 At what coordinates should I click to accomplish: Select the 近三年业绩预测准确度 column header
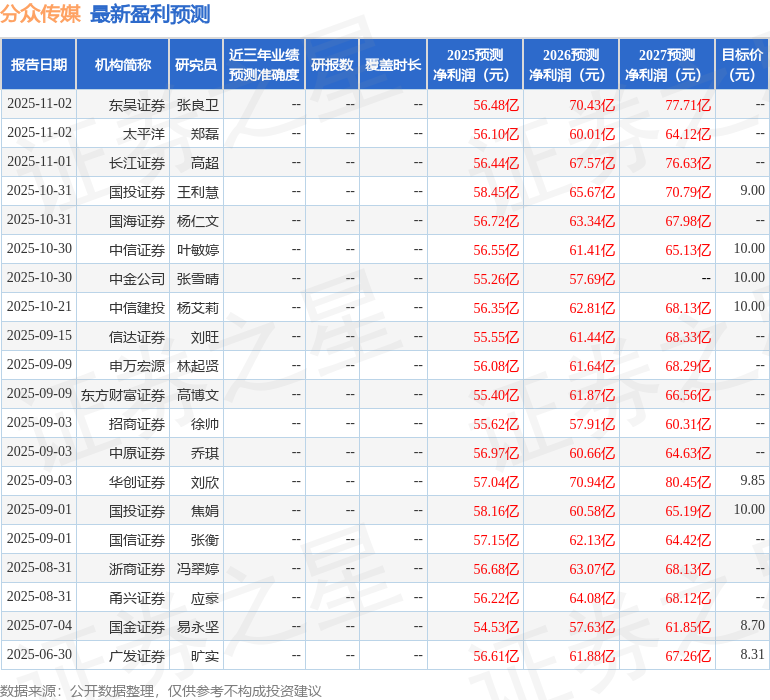264,65
